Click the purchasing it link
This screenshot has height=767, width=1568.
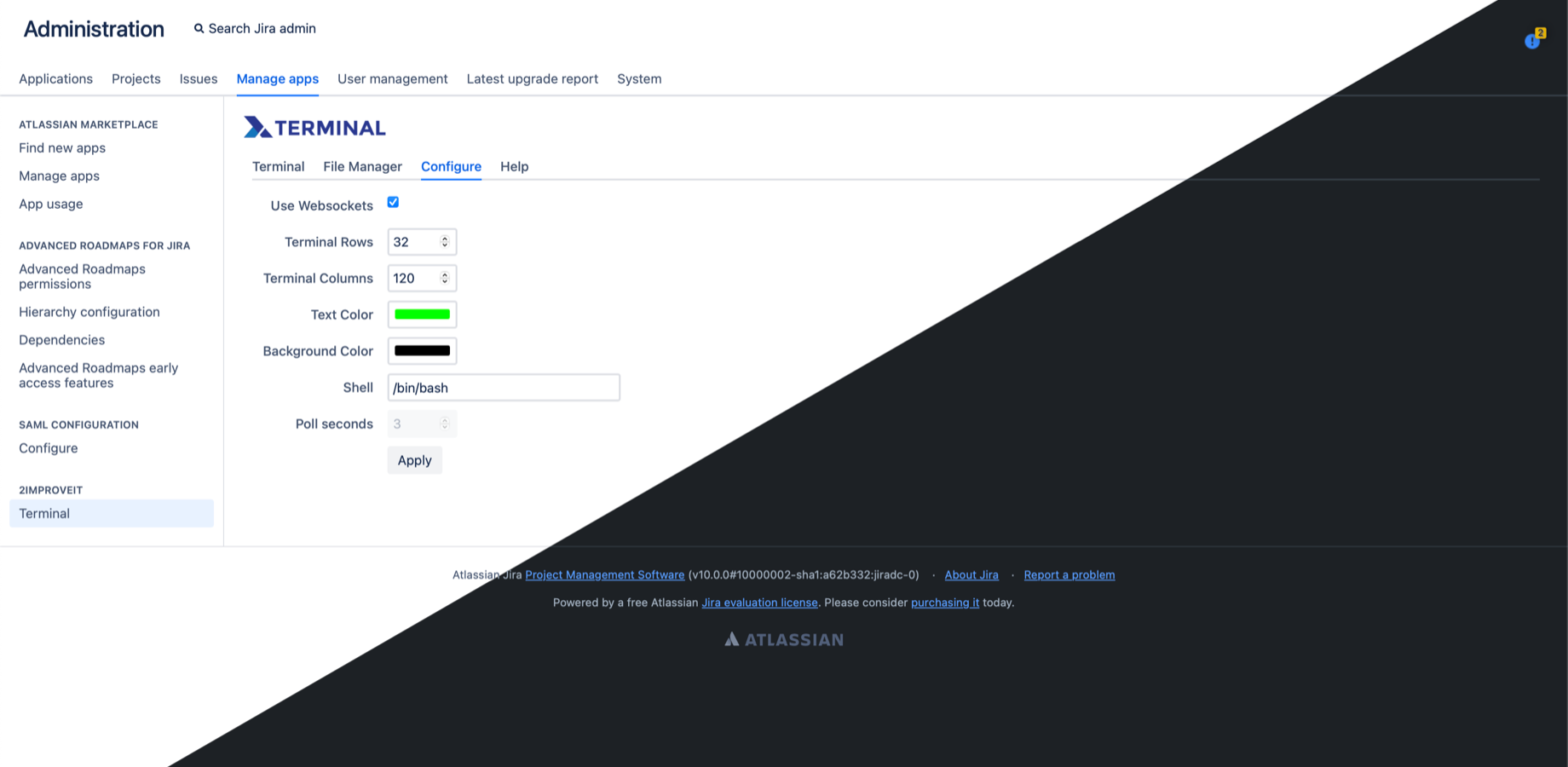pos(945,603)
